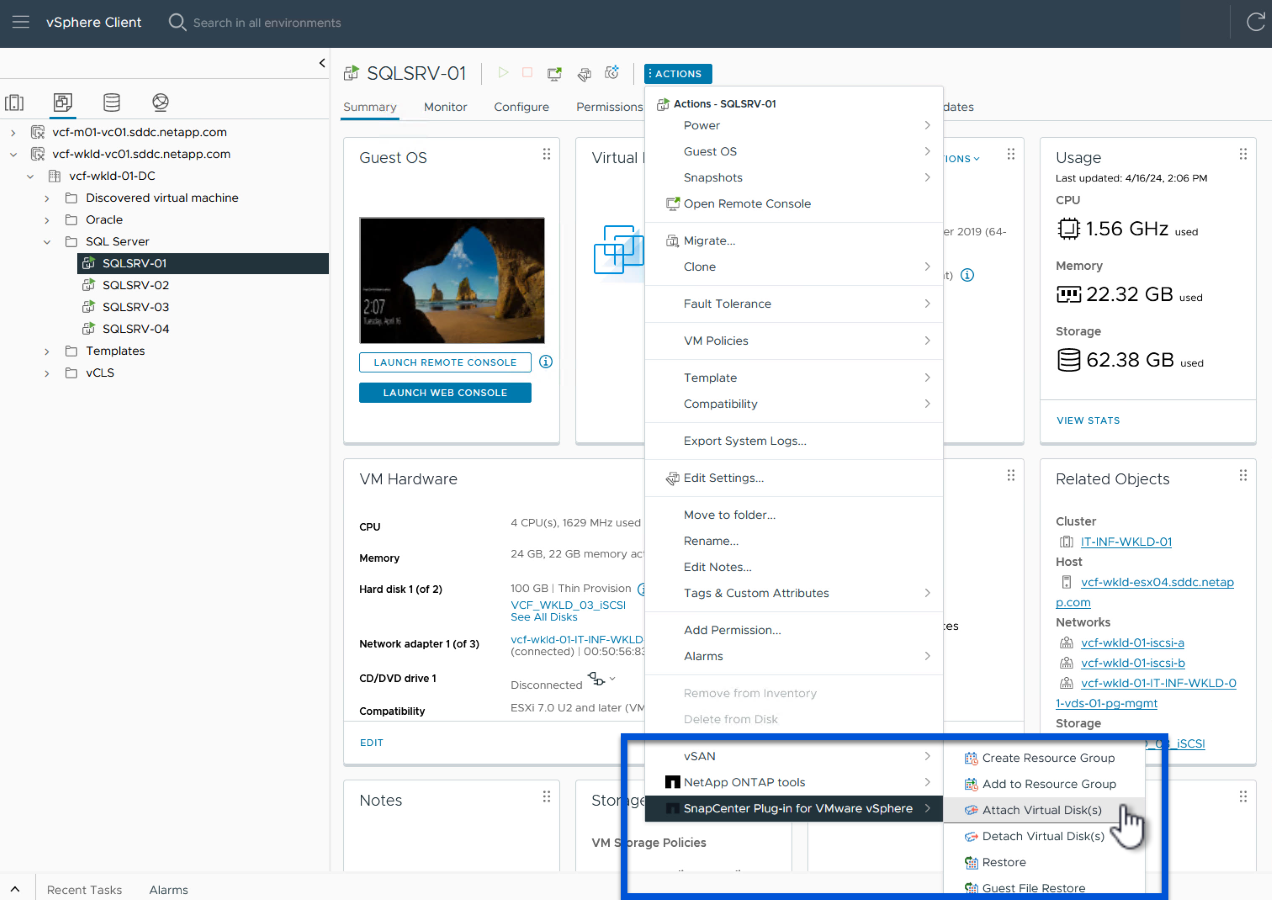Click the info icon beside Launch Remote Console
Image resolution: width=1272 pixels, height=900 pixels.
(x=546, y=362)
